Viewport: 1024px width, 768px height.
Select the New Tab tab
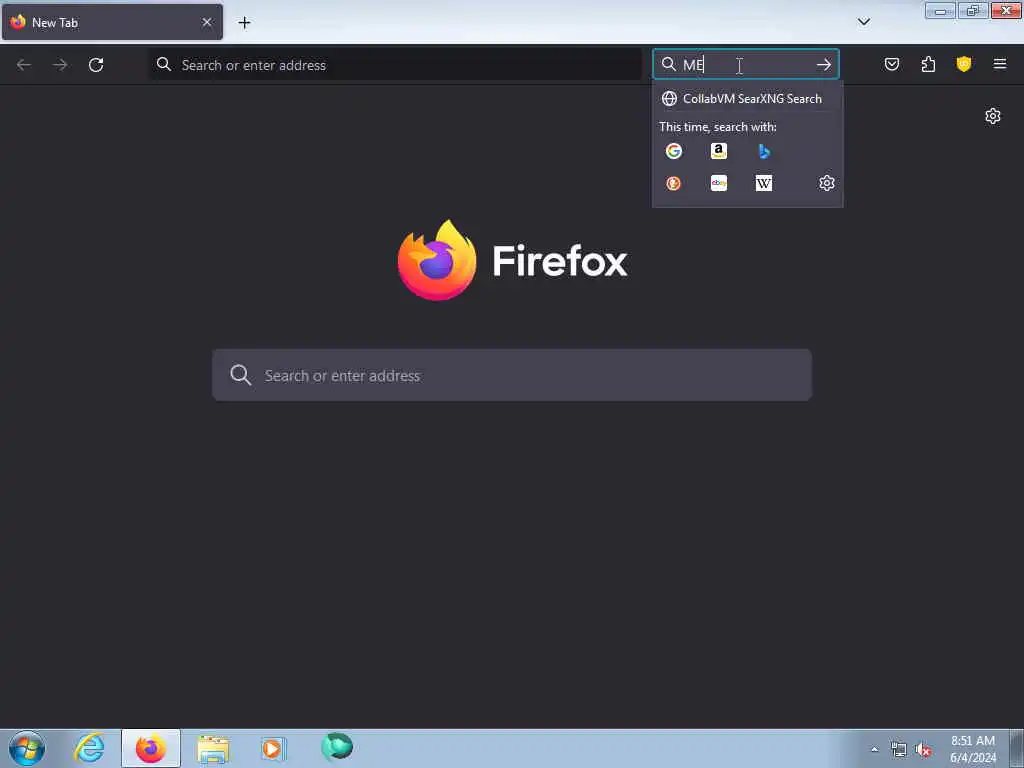coord(112,22)
